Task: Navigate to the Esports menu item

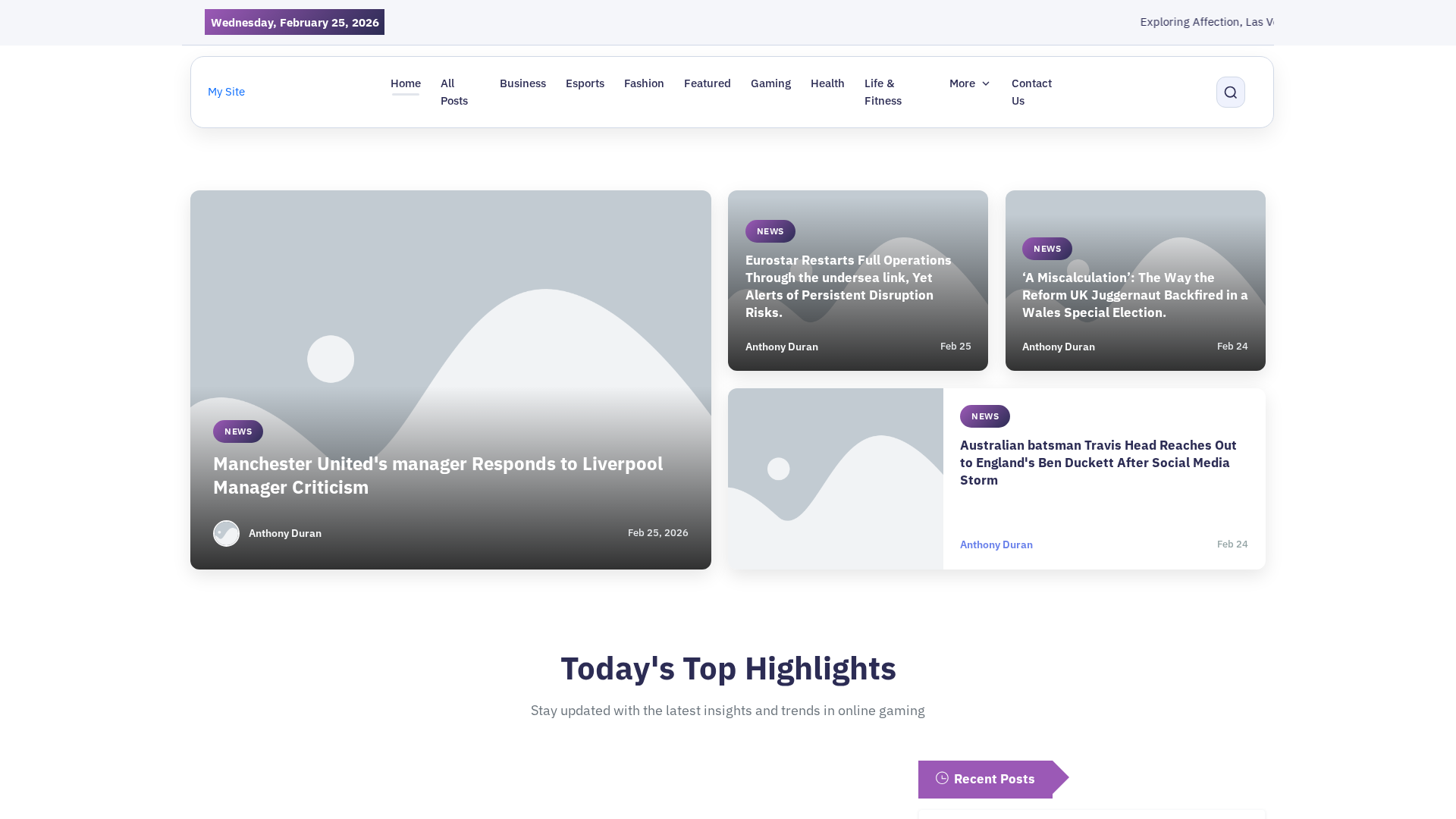Action: (x=585, y=83)
